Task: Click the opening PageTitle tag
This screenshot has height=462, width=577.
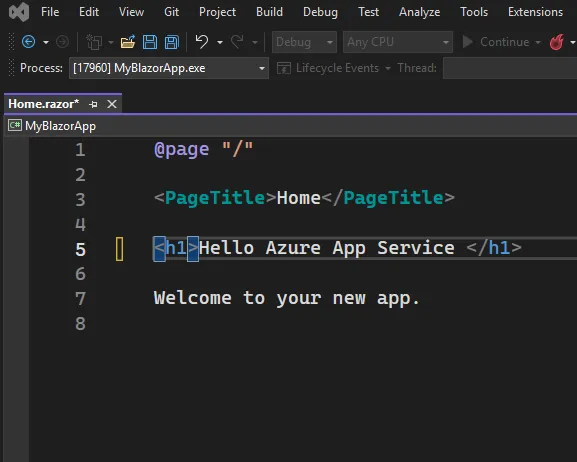Action: tap(215, 198)
